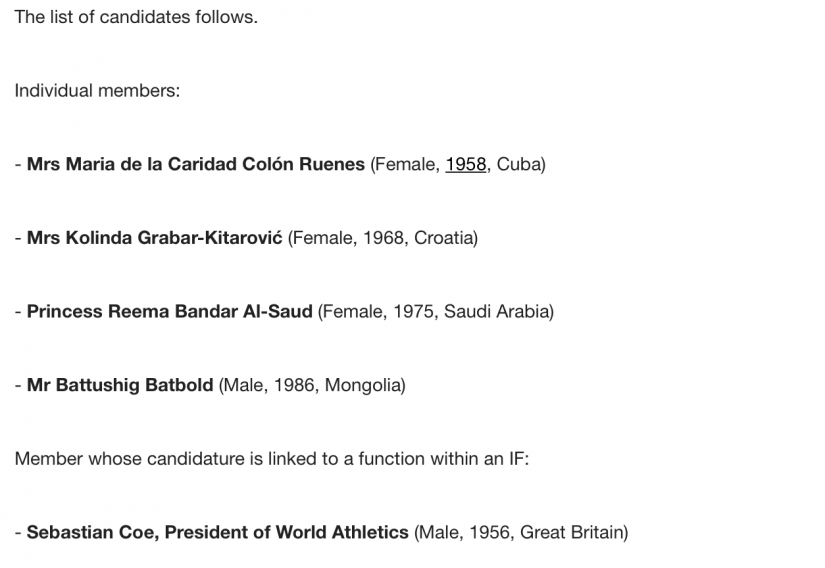
Task: Click on Princess Reema Bandar Al-Saud
Action: tap(170, 311)
